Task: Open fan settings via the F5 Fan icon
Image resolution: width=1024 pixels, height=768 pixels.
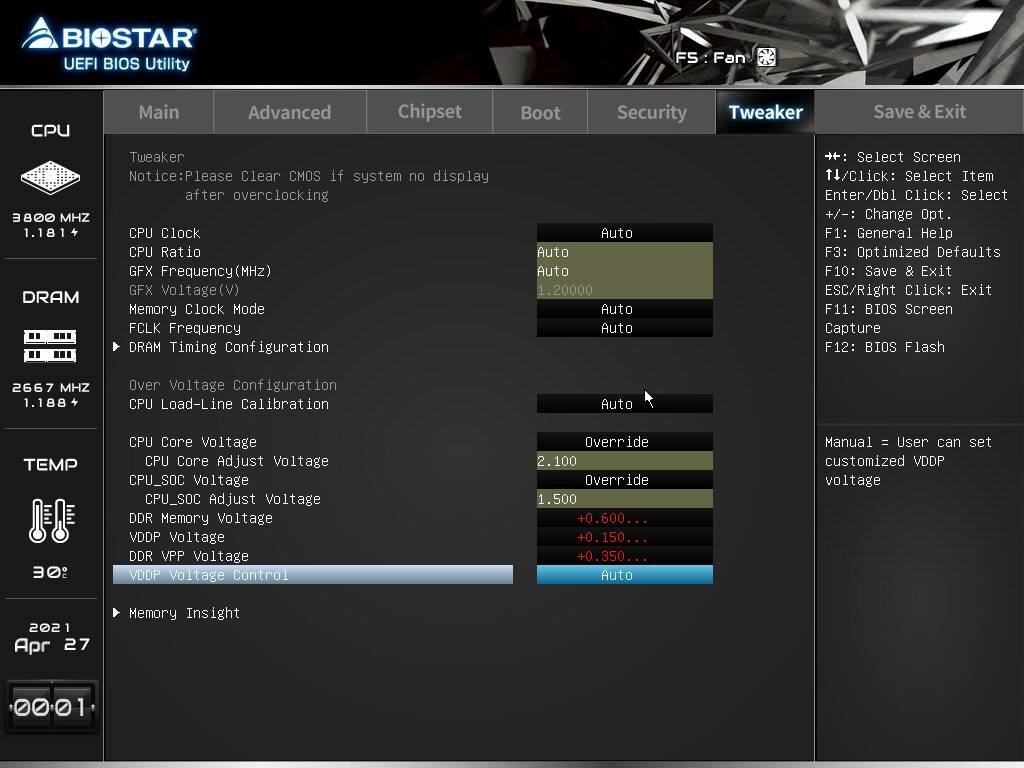Action: coord(765,57)
